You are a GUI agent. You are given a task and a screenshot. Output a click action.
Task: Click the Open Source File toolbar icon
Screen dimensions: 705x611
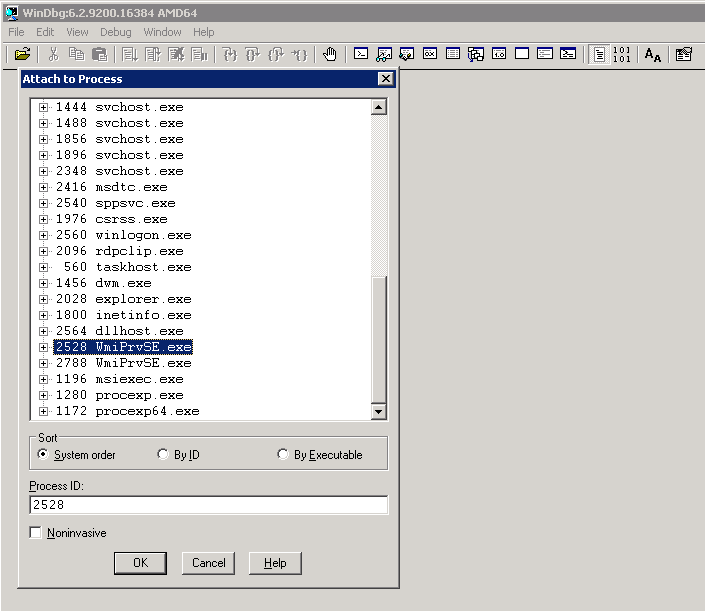pyautogui.click(x=22, y=54)
